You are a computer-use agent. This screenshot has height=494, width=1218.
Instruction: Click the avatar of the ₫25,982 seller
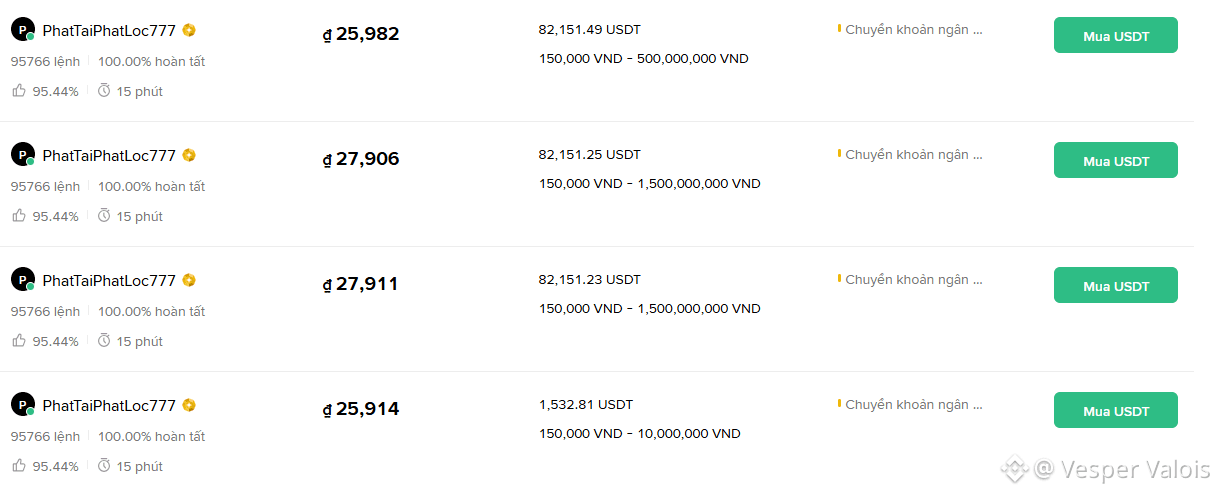(x=23, y=30)
